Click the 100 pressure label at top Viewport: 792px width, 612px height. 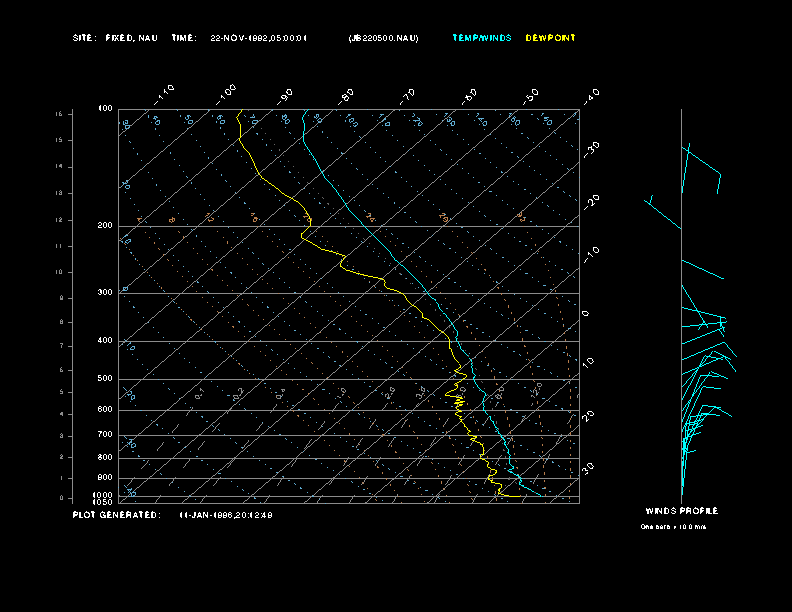click(x=104, y=108)
